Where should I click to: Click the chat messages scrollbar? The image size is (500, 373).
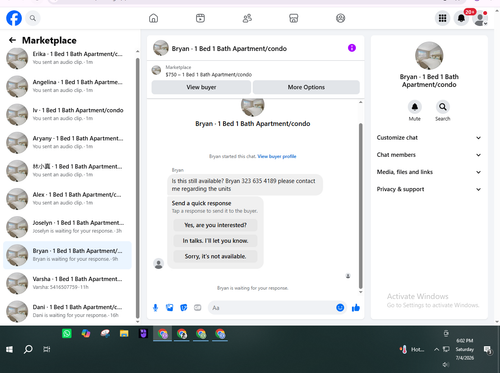point(360,206)
